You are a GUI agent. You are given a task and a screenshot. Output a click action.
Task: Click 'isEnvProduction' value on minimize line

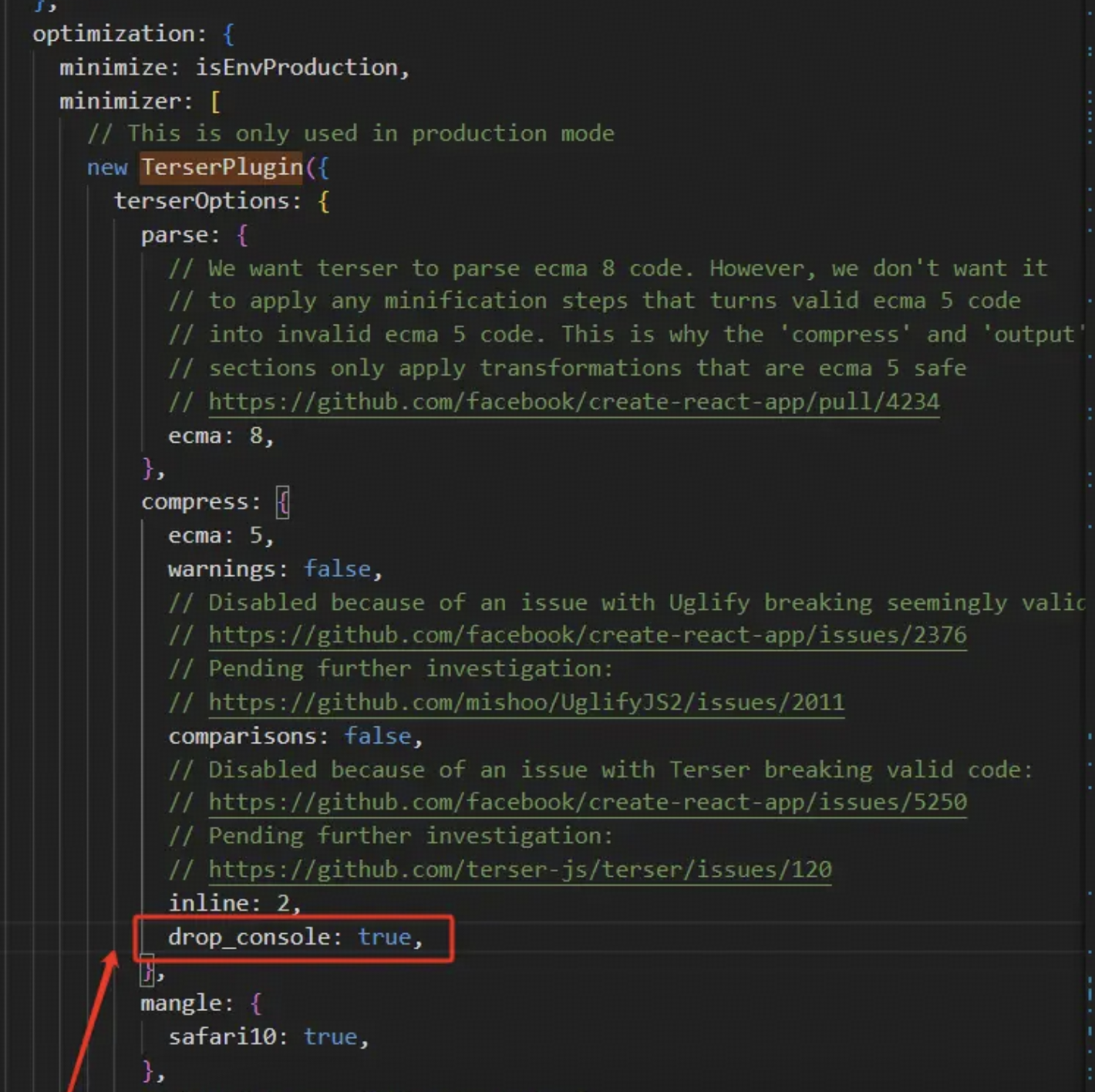pos(296,68)
